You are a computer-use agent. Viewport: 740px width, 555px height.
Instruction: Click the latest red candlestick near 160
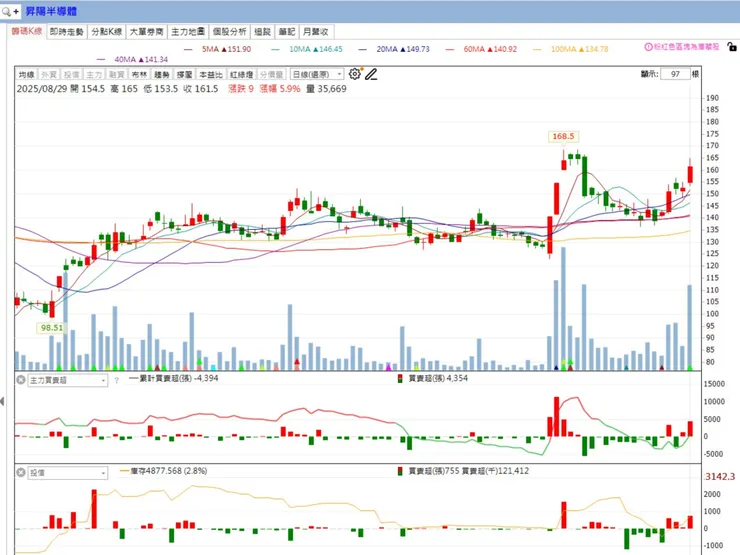click(690, 174)
